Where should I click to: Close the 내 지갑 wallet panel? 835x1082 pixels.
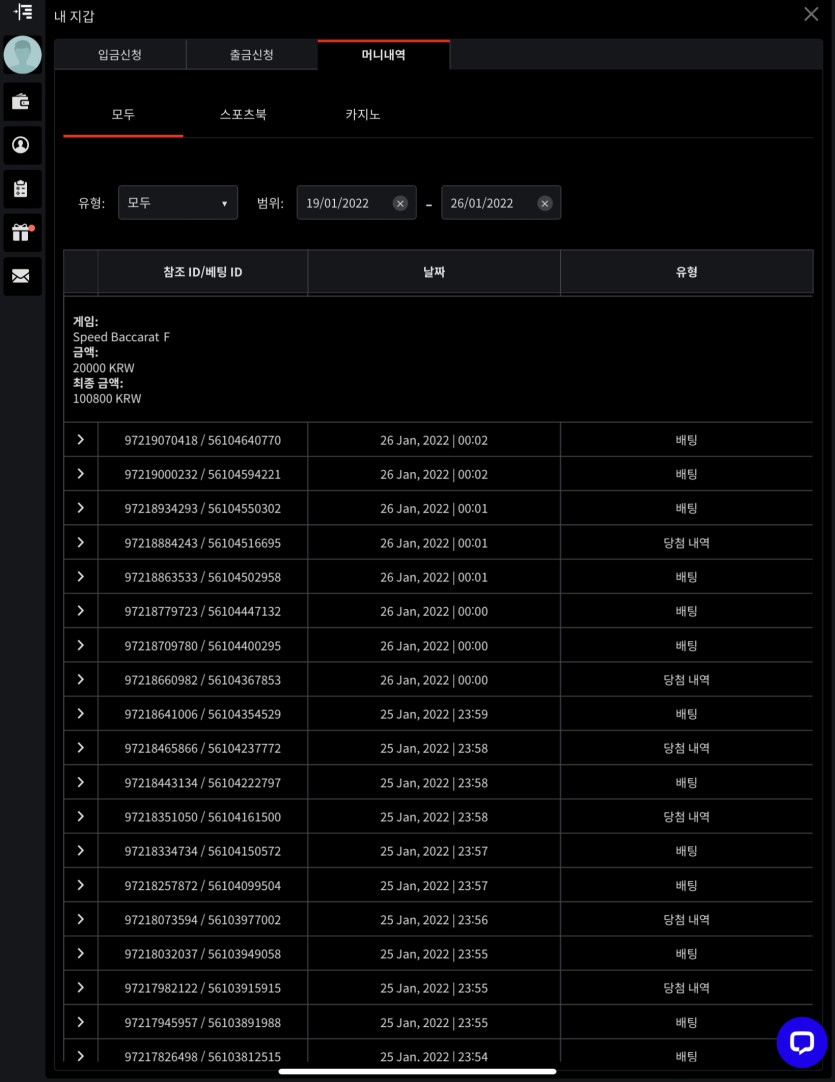click(x=812, y=14)
